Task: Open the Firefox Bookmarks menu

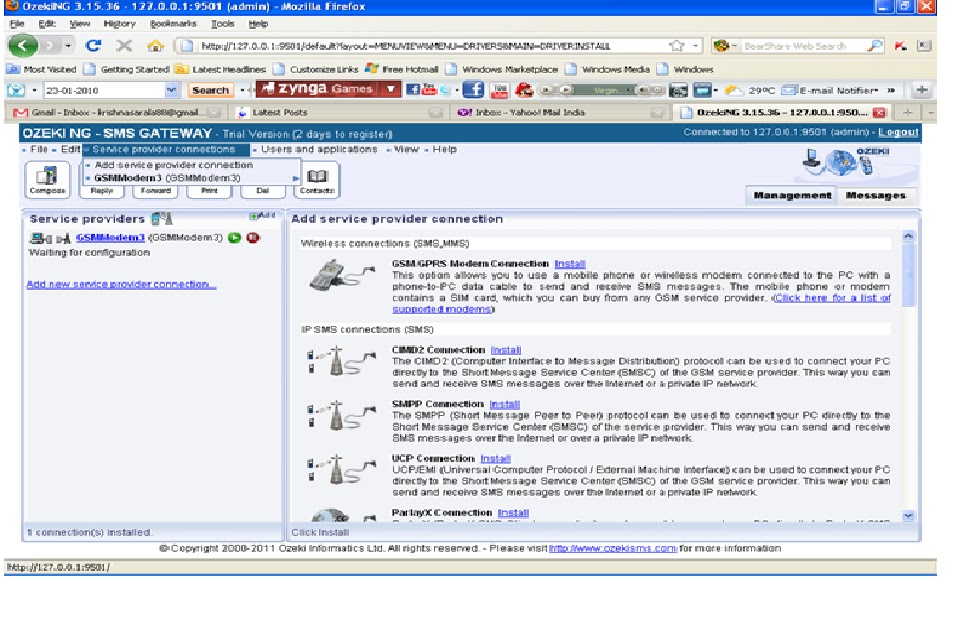Action: click(173, 23)
